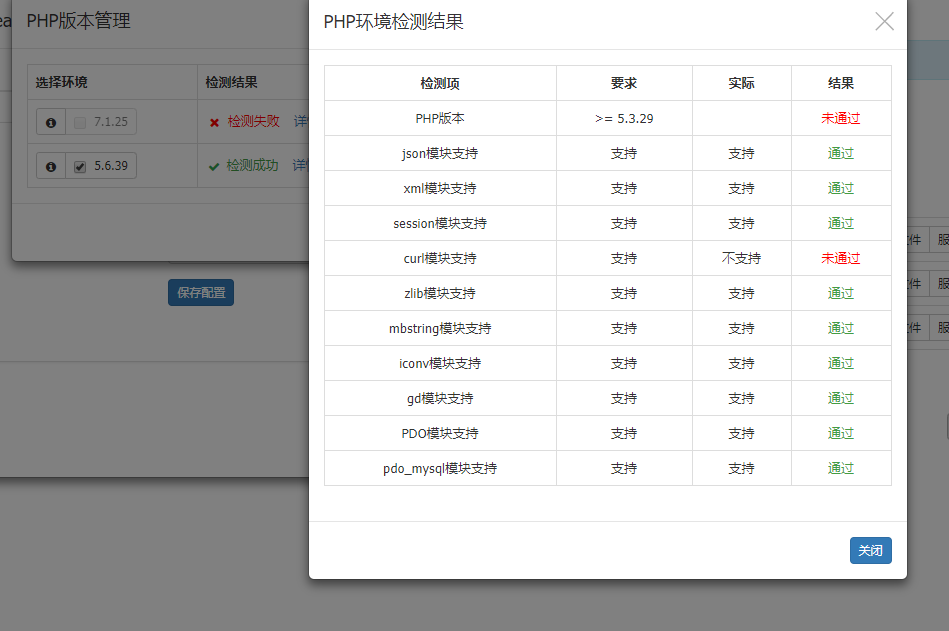The image size is (949, 631).
Task: Click the green checkmark 检测成功 icon
Action: click(x=214, y=166)
